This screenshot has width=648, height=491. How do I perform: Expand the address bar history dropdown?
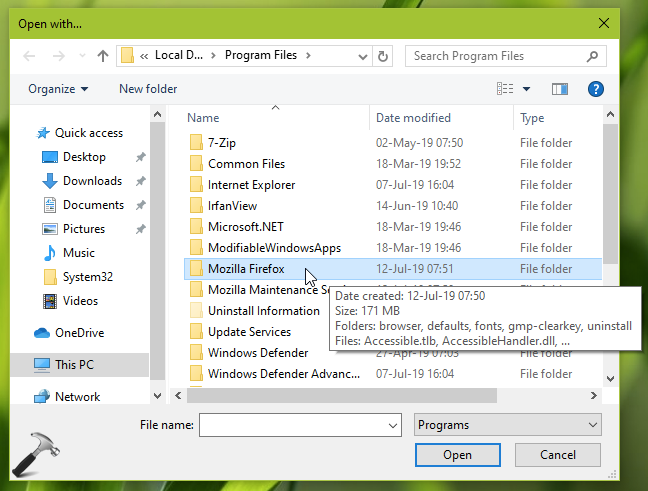click(362, 56)
